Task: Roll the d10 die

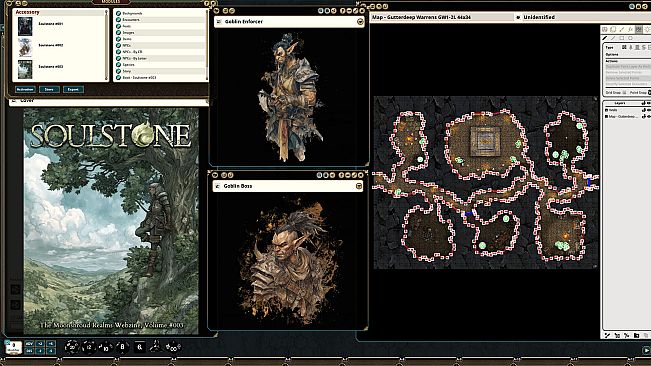Action: pos(105,347)
